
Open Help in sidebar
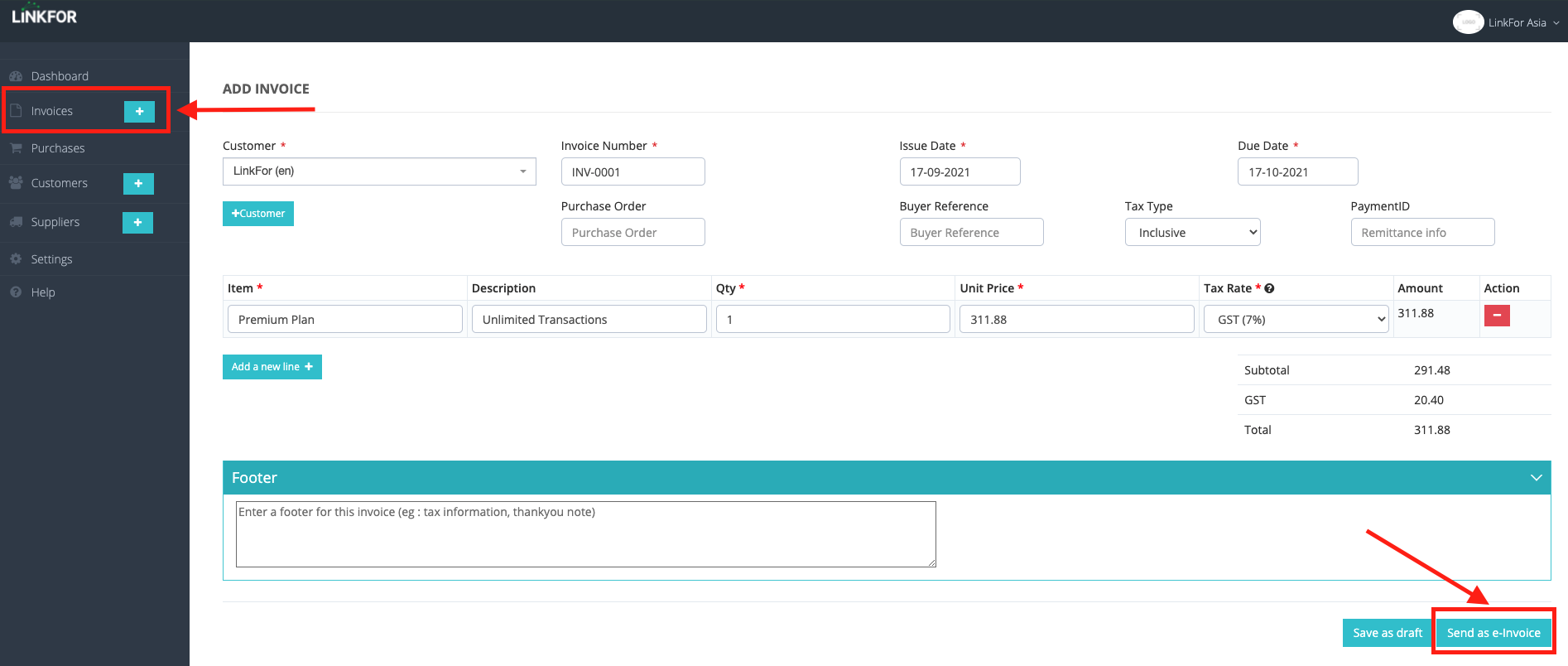click(x=43, y=292)
